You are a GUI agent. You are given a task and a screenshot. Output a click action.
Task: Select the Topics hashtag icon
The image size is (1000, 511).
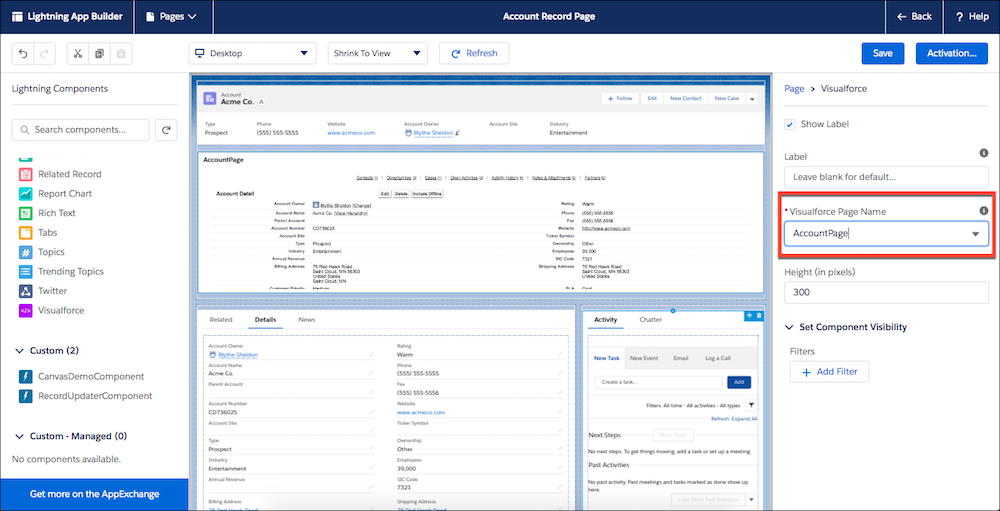[26, 252]
